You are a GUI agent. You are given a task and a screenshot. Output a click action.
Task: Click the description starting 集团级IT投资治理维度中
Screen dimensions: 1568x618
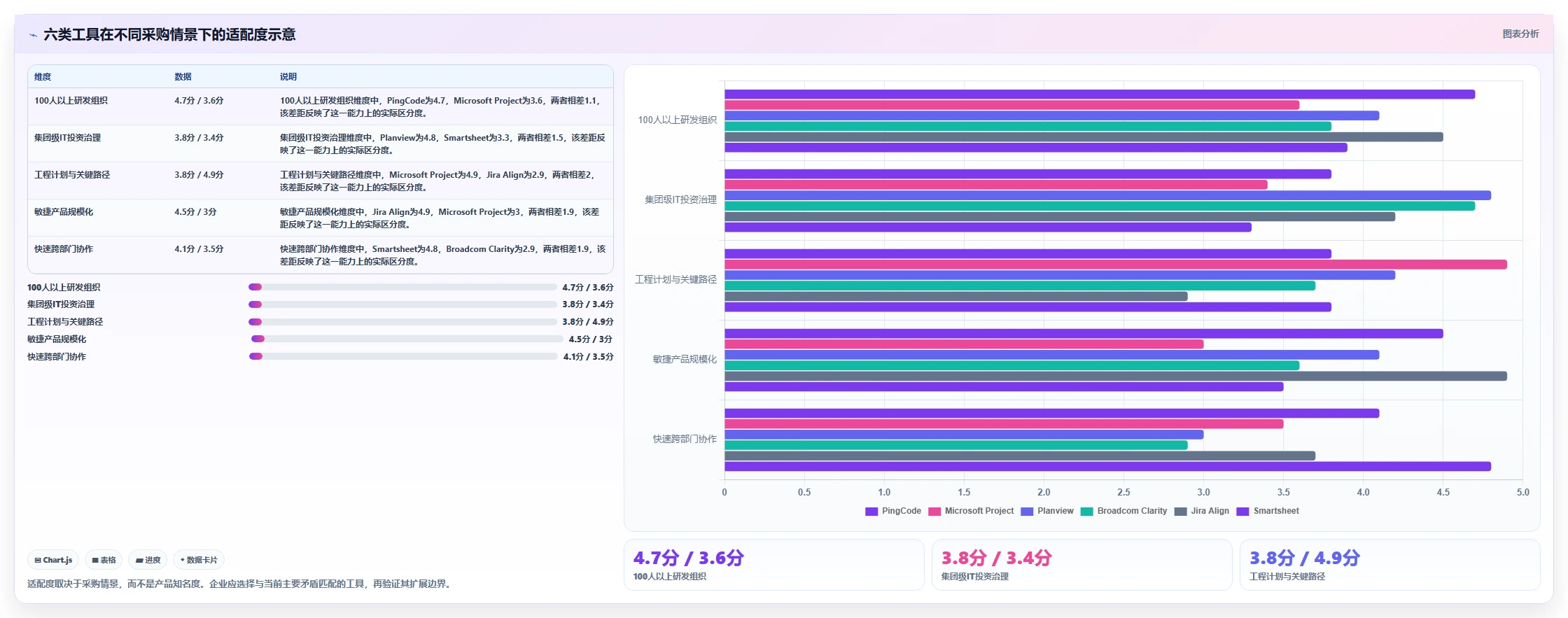[x=442, y=144]
